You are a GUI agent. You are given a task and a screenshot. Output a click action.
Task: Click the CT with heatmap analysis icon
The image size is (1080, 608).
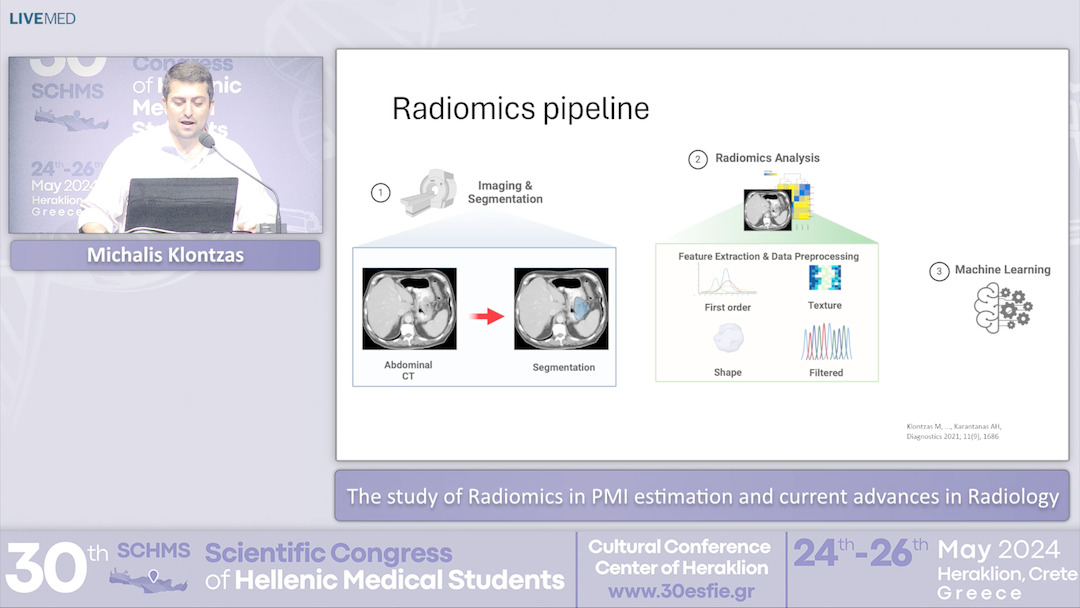tap(778, 202)
